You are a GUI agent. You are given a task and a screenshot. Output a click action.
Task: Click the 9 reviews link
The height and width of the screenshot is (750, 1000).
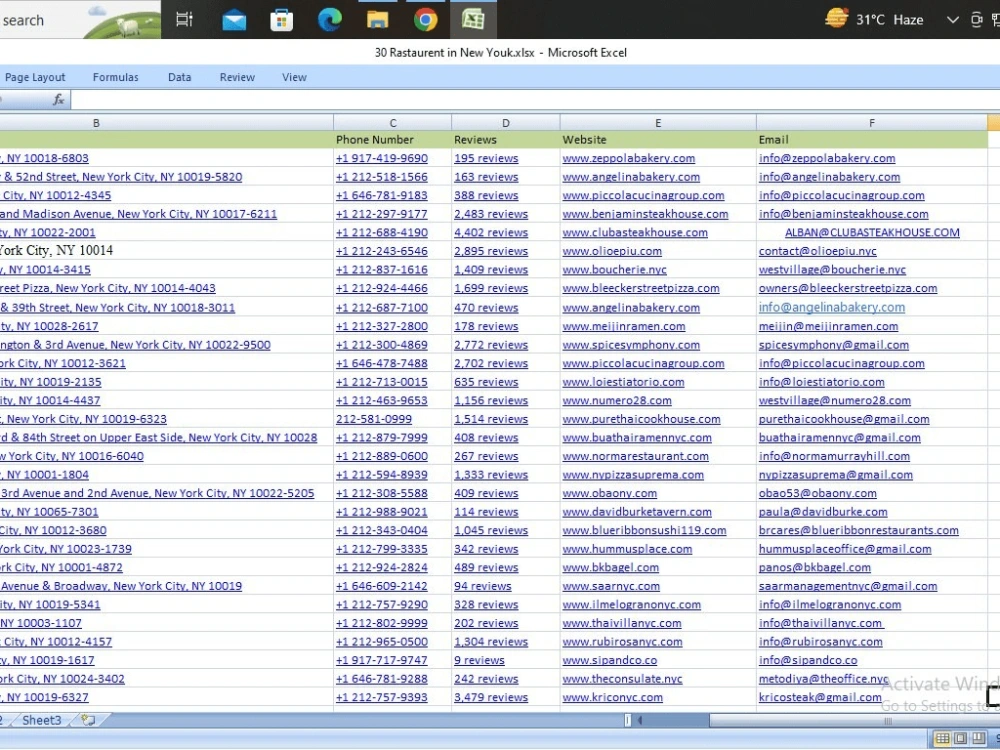click(479, 660)
